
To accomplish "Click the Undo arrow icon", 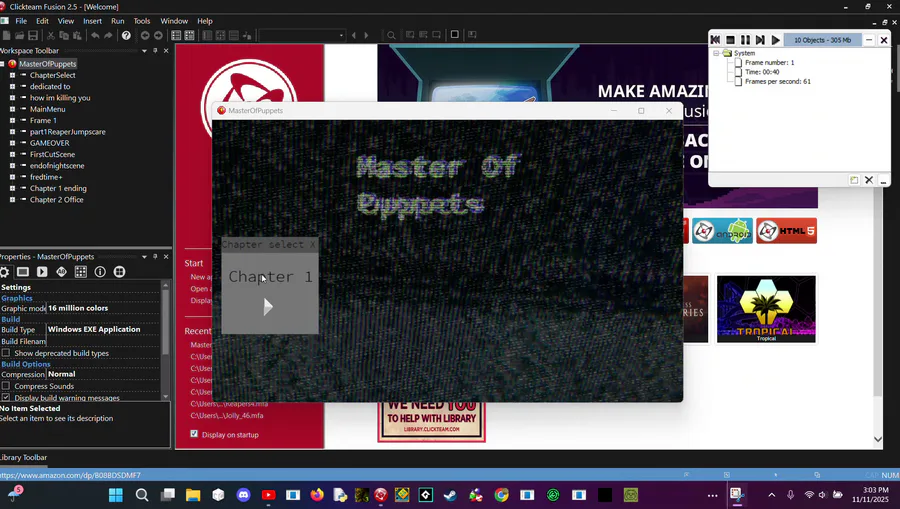I will pos(95,36).
